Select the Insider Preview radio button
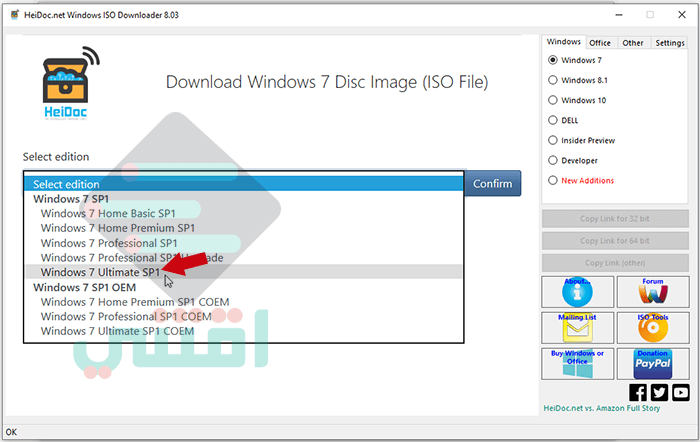 tap(553, 140)
